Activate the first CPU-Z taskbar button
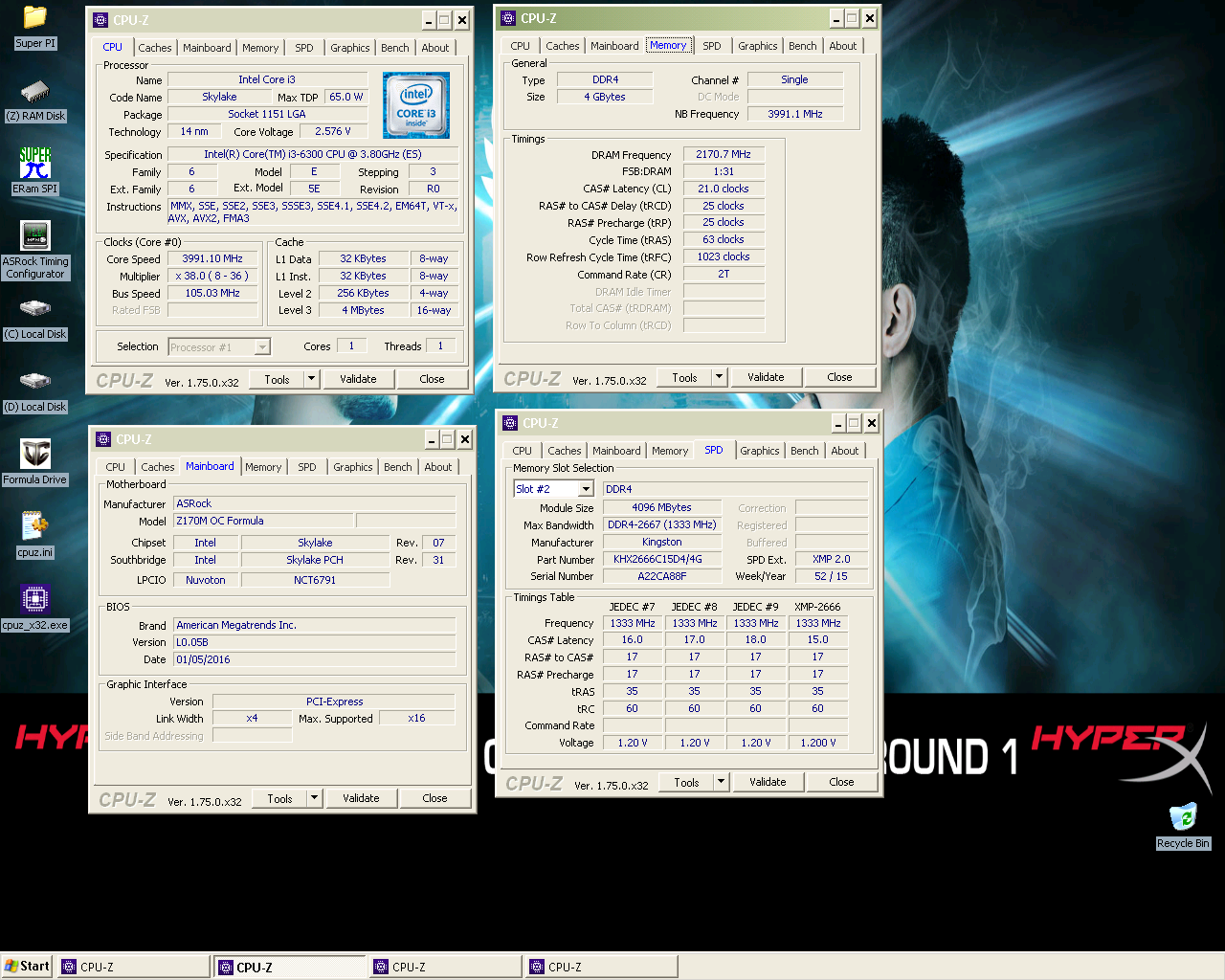Viewport: 1225px width, 980px height. click(x=134, y=968)
